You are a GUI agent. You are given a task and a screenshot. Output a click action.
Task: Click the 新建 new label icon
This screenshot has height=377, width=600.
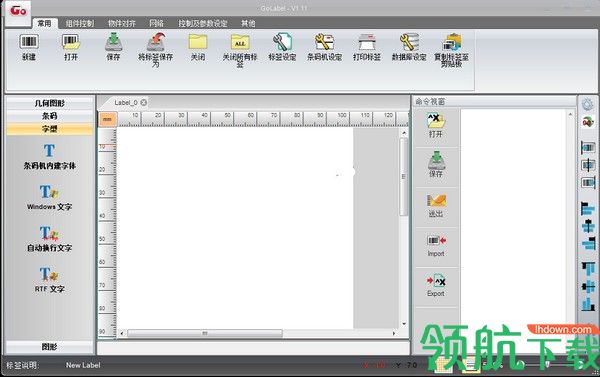(x=29, y=42)
